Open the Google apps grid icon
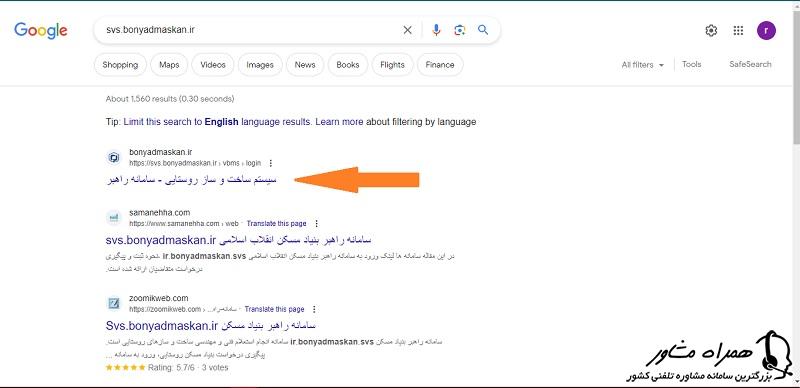Image resolution: width=800 pixels, height=388 pixels. click(x=738, y=31)
